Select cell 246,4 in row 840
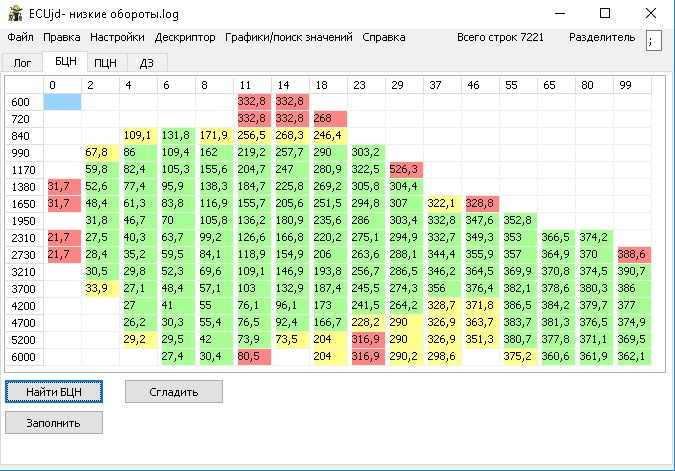Image resolution: width=675 pixels, height=471 pixels. tap(328, 136)
